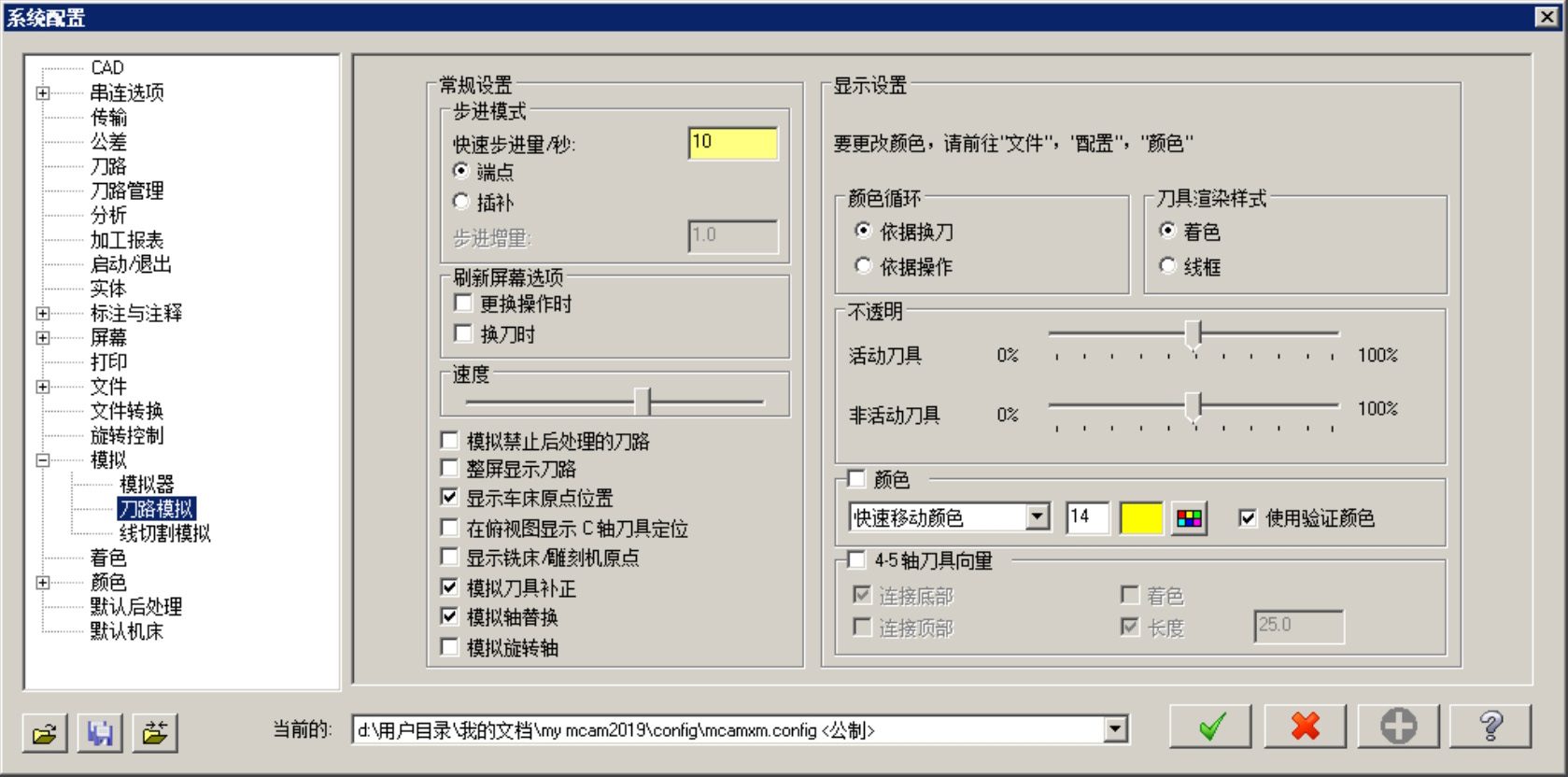Image resolution: width=1568 pixels, height=777 pixels.
Task: Select 依据换刀 color cycle radio
Action: (863, 231)
